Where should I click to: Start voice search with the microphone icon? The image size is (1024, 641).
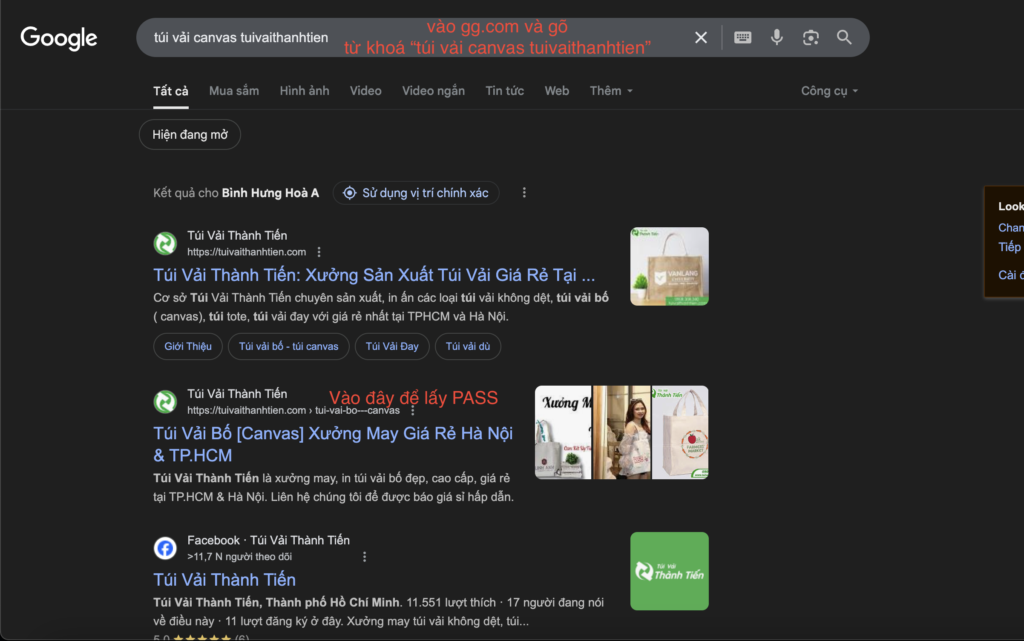tap(776, 38)
